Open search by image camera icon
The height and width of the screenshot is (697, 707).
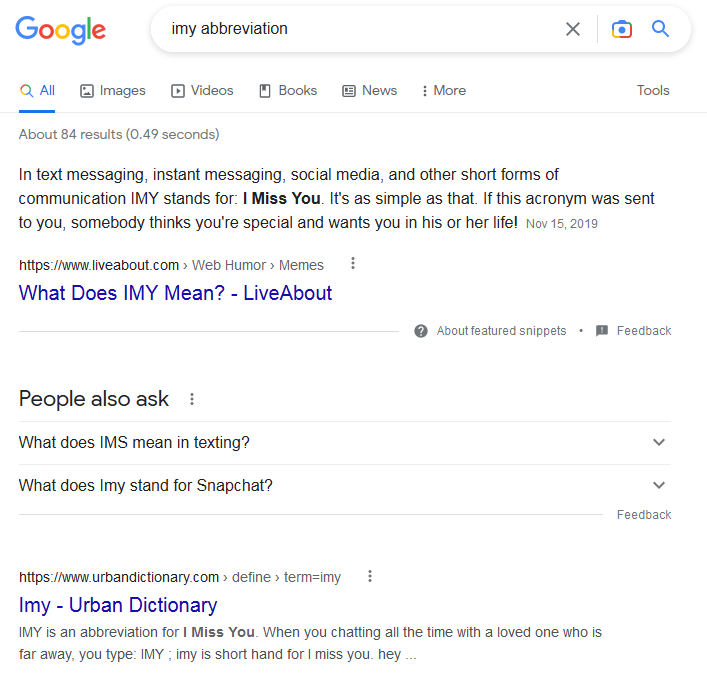[x=622, y=29]
